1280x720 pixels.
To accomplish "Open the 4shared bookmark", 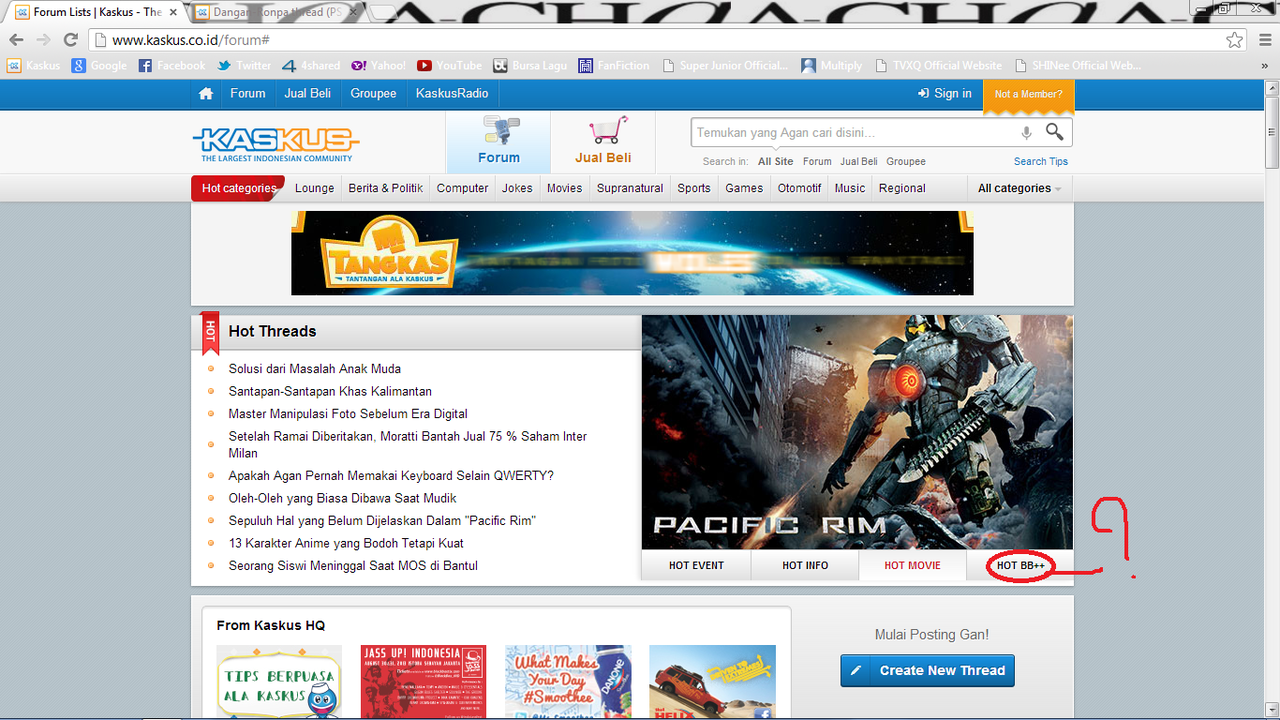I will [x=311, y=65].
